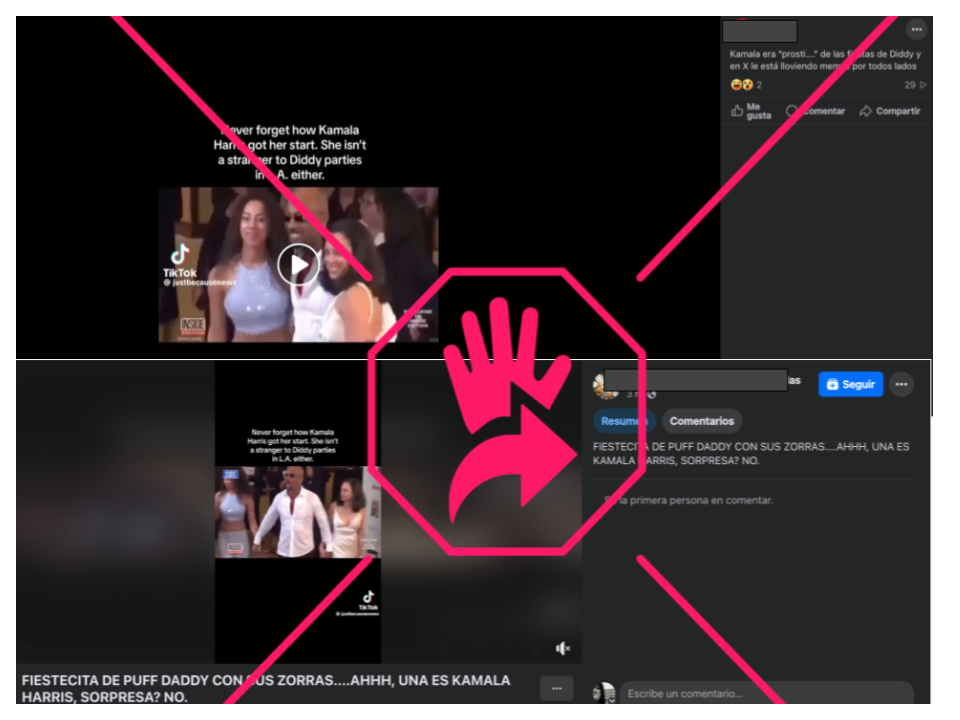
Task: Click the poster's profile picture beside Seguir
Action: click(604, 385)
